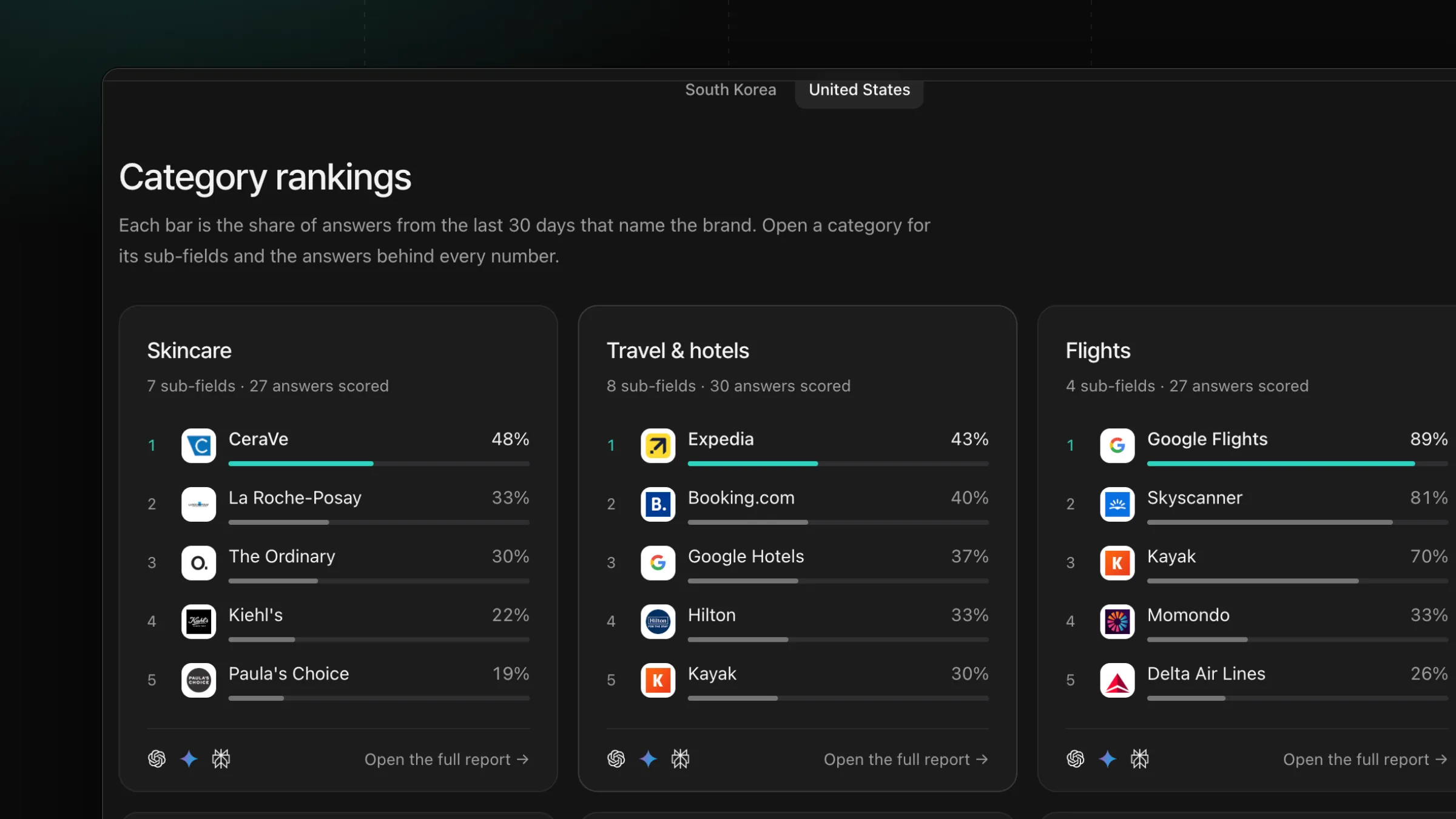
Task: Click the Expedia logo icon
Action: coord(658,445)
